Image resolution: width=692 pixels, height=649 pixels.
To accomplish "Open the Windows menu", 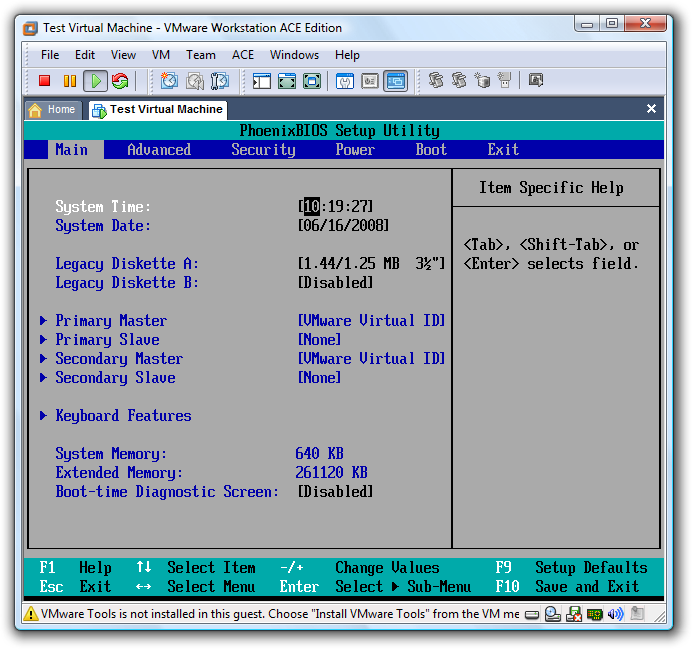I will coord(294,55).
